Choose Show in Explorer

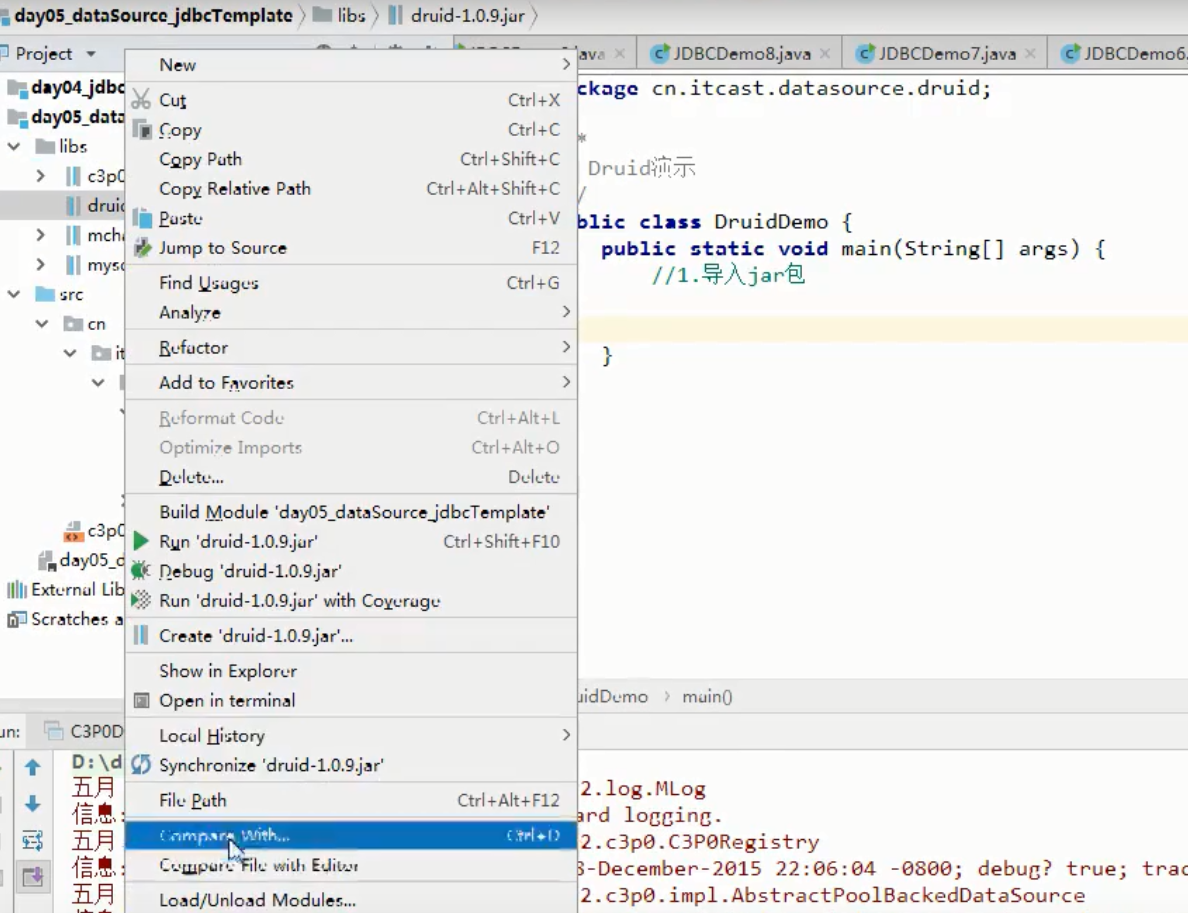[x=350, y=671]
